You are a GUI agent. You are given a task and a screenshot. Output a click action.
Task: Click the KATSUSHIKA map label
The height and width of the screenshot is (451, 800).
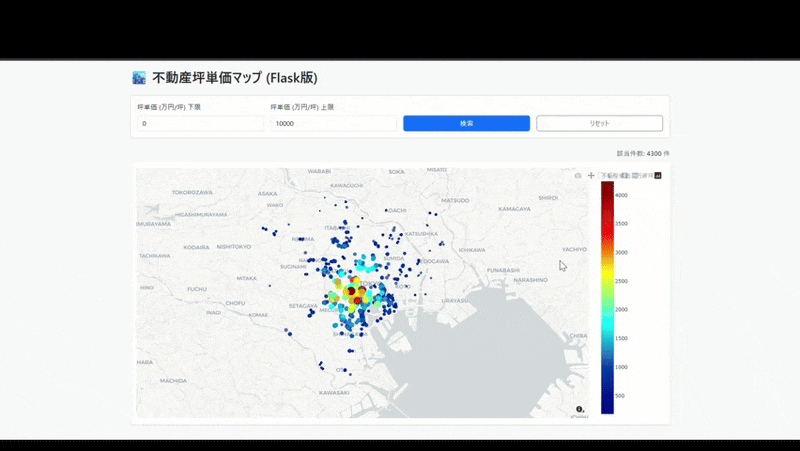[421, 234]
